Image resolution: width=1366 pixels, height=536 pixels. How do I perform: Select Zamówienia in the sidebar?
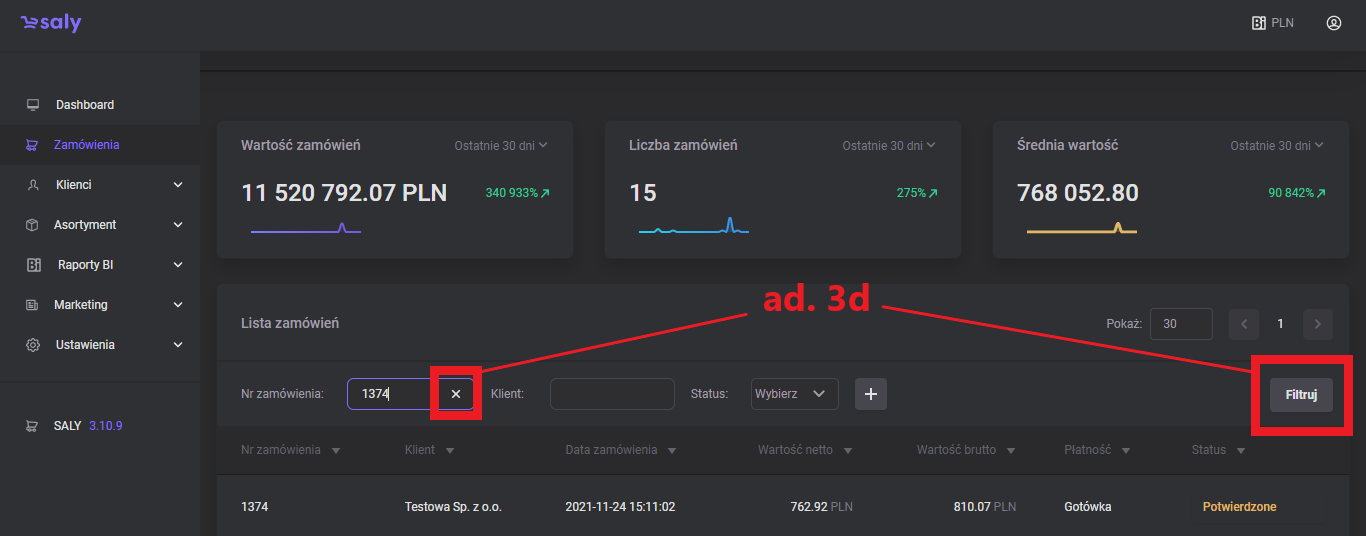(x=86, y=145)
